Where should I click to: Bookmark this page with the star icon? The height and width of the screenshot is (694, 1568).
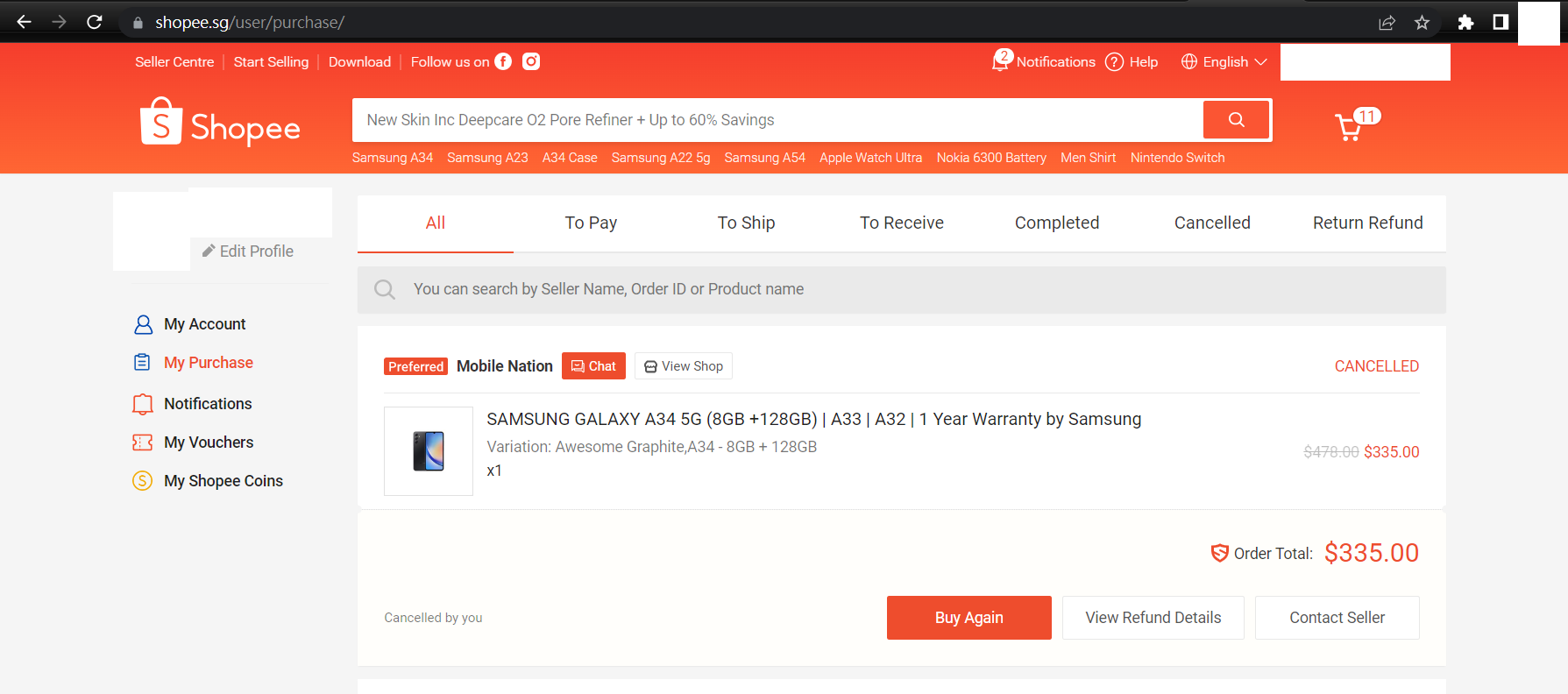tap(1422, 23)
